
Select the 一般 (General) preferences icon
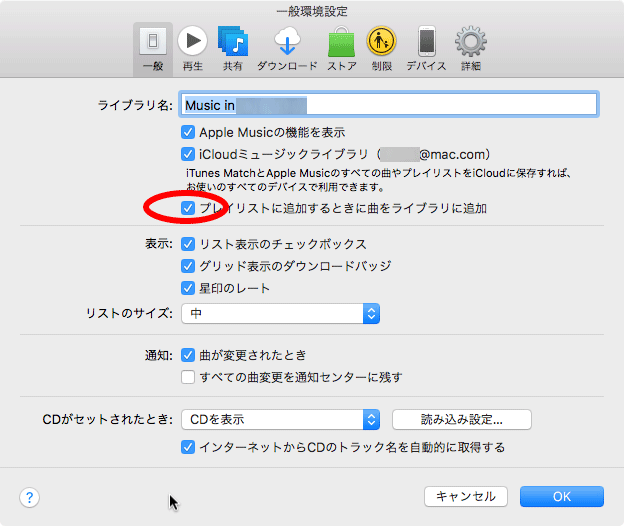(153, 49)
